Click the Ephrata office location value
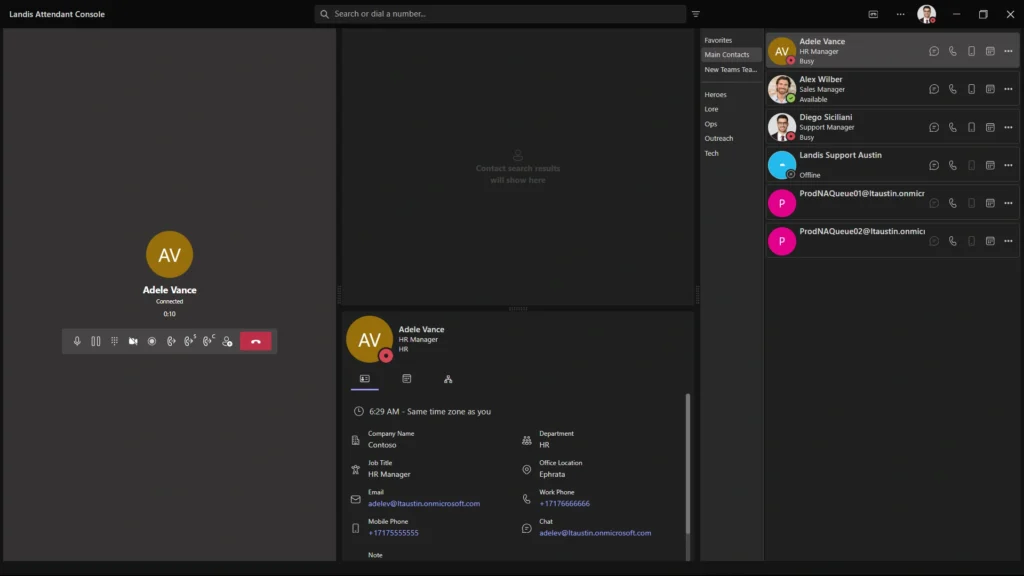Viewport: 1024px width, 576px height. tap(552, 474)
